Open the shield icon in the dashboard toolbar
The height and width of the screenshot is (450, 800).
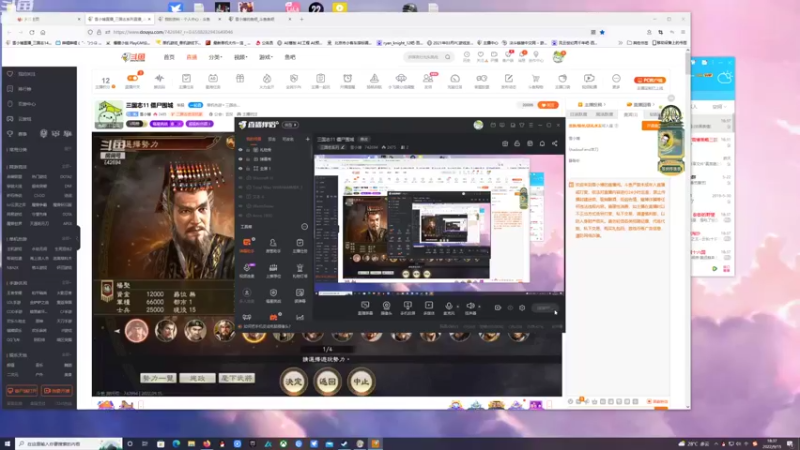(x=294, y=80)
